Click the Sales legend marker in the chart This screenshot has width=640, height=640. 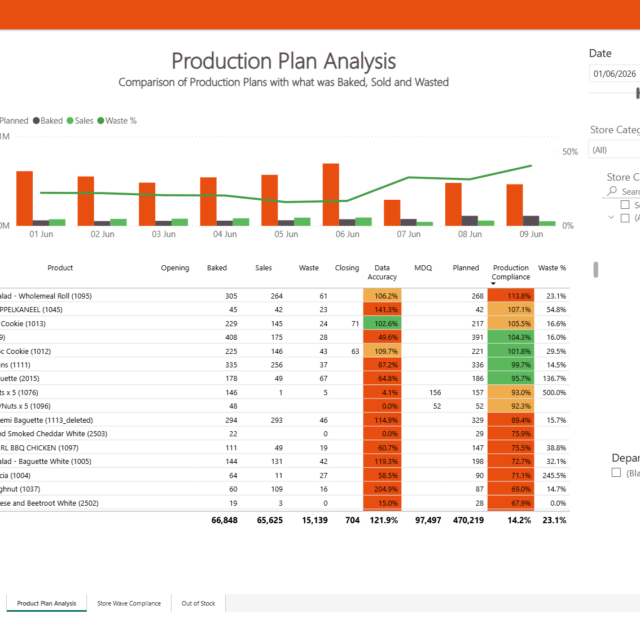pyautogui.click(x=70, y=121)
